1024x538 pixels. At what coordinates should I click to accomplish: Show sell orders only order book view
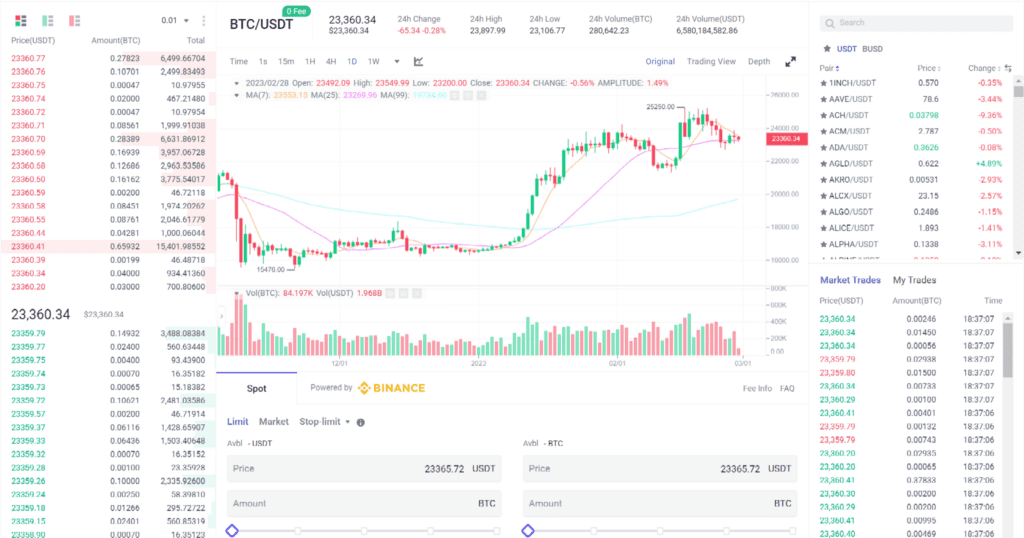(74, 21)
